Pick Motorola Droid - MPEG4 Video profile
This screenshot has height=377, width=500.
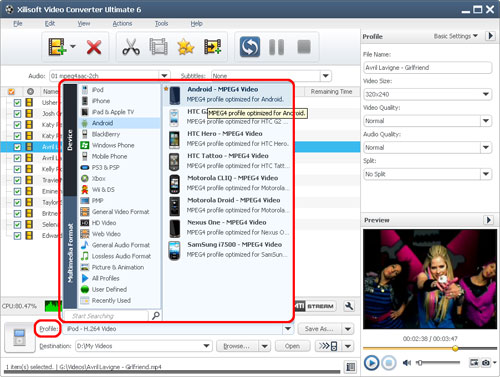coord(228,205)
